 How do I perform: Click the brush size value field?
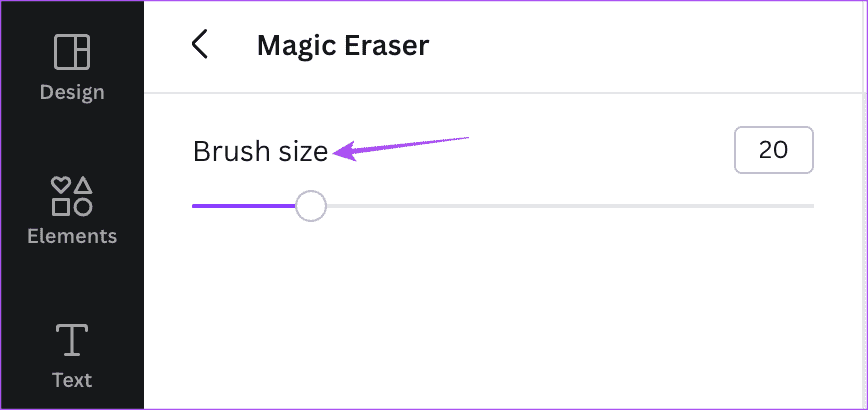pyautogui.click(x=773, y=150)
